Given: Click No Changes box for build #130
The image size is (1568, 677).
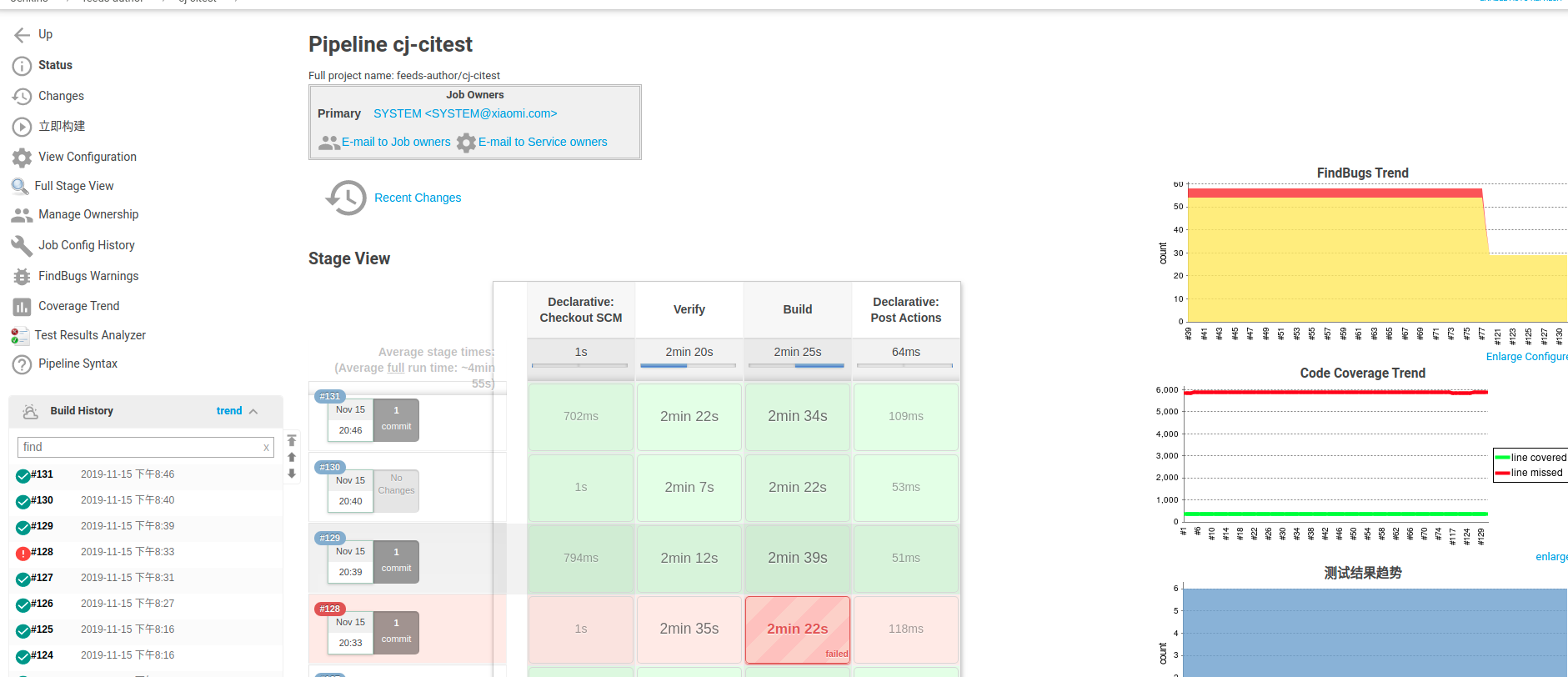Looking at the screenshot, I should 396,491.
